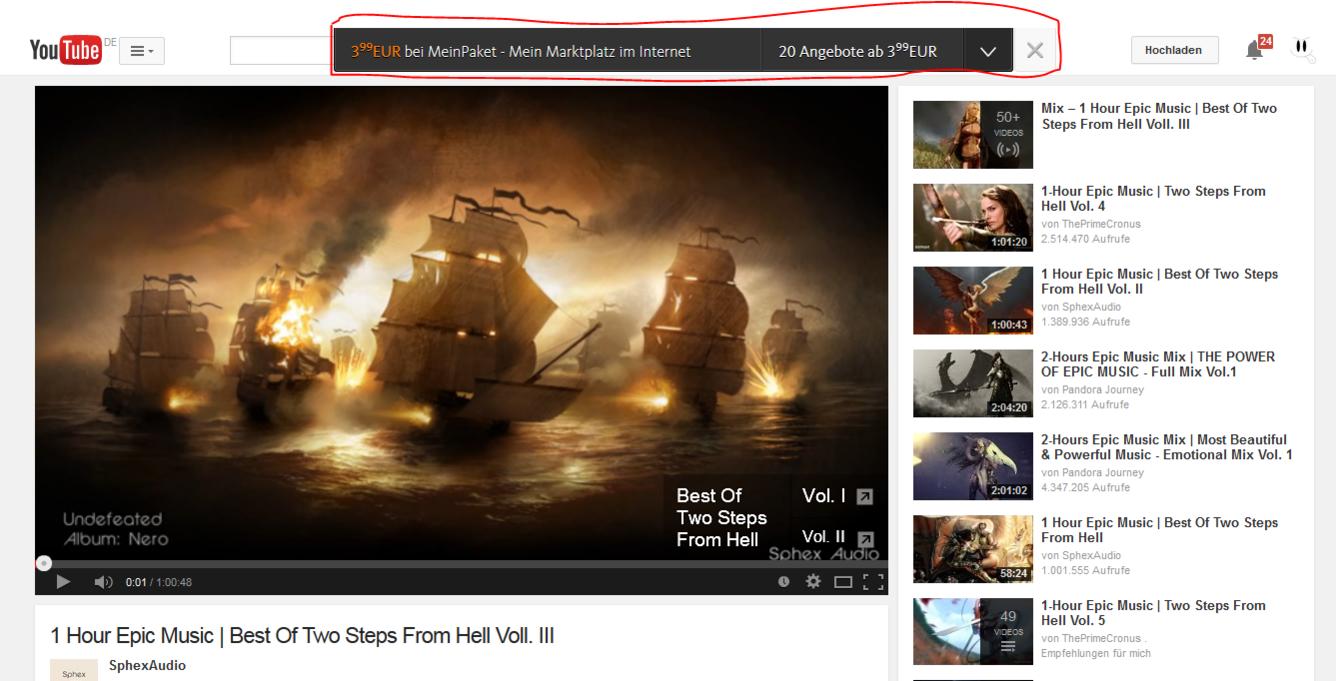Image resolution: width=1336 pixels, height=681 pixels.
Task: Open notifications bell with 24 badge
Action: point(1257,48)
